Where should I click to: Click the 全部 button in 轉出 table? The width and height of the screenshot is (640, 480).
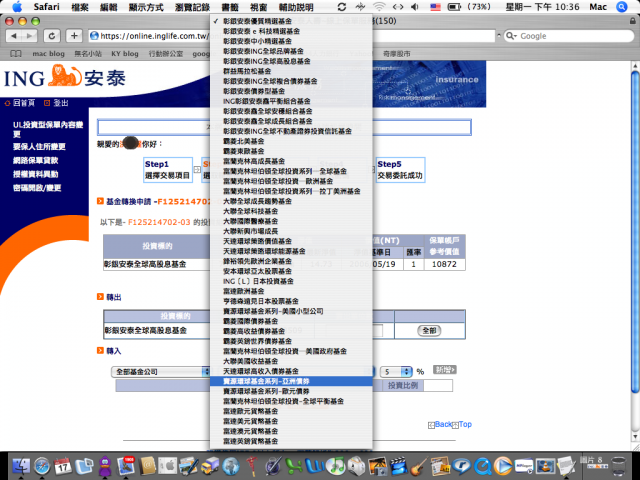(429, 331)
